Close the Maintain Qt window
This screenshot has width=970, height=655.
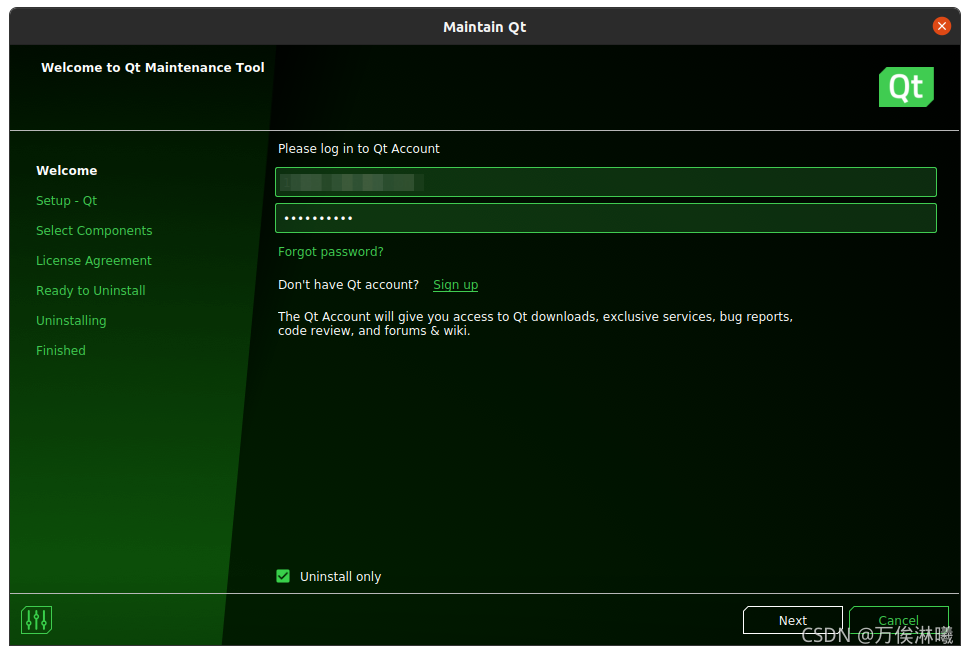point(942,26)
